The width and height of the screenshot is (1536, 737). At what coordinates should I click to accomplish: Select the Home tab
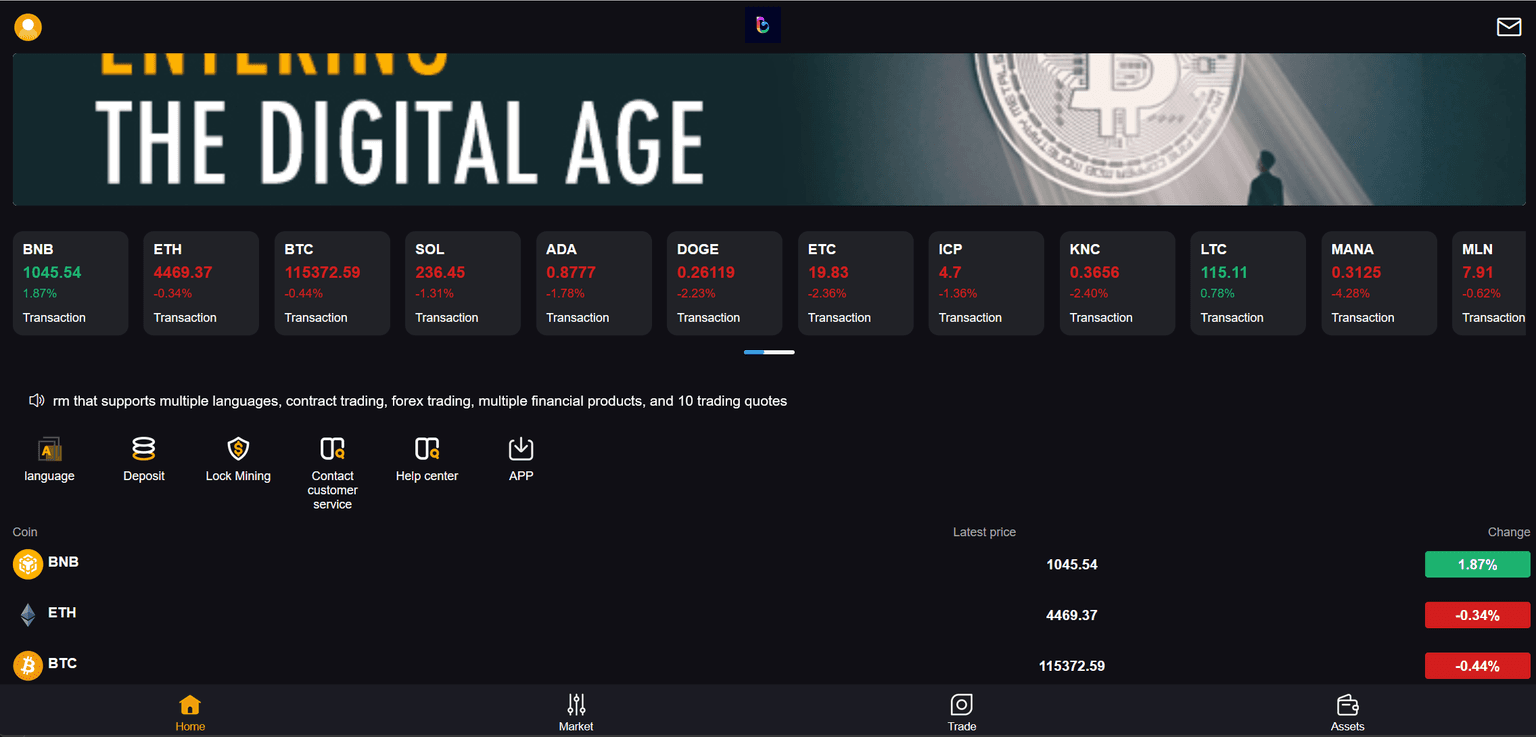[x=190, y=712]
